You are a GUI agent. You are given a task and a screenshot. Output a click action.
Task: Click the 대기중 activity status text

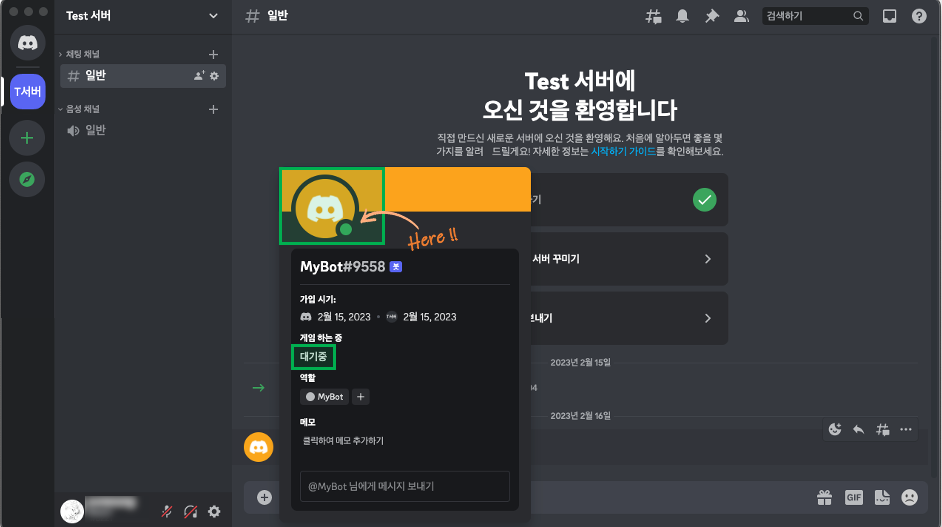(313, 357)
